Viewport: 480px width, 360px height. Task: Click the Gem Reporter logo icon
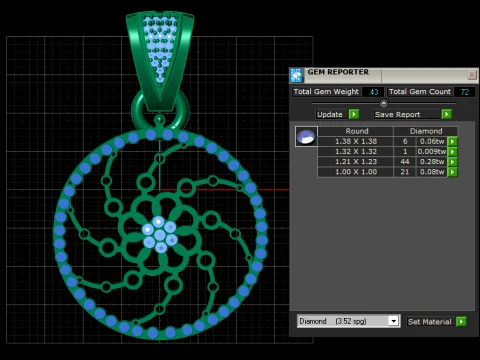[296, 75]
